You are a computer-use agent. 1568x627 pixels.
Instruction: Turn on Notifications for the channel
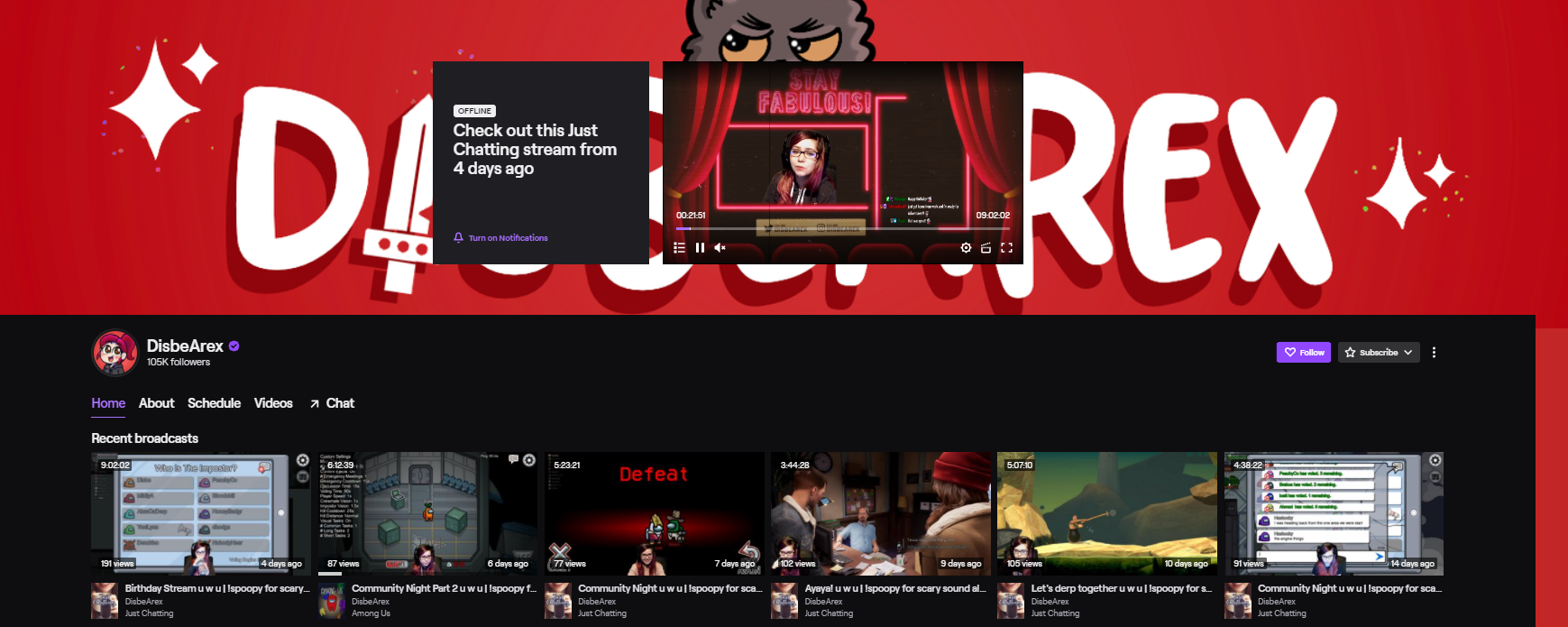[500, 238]
